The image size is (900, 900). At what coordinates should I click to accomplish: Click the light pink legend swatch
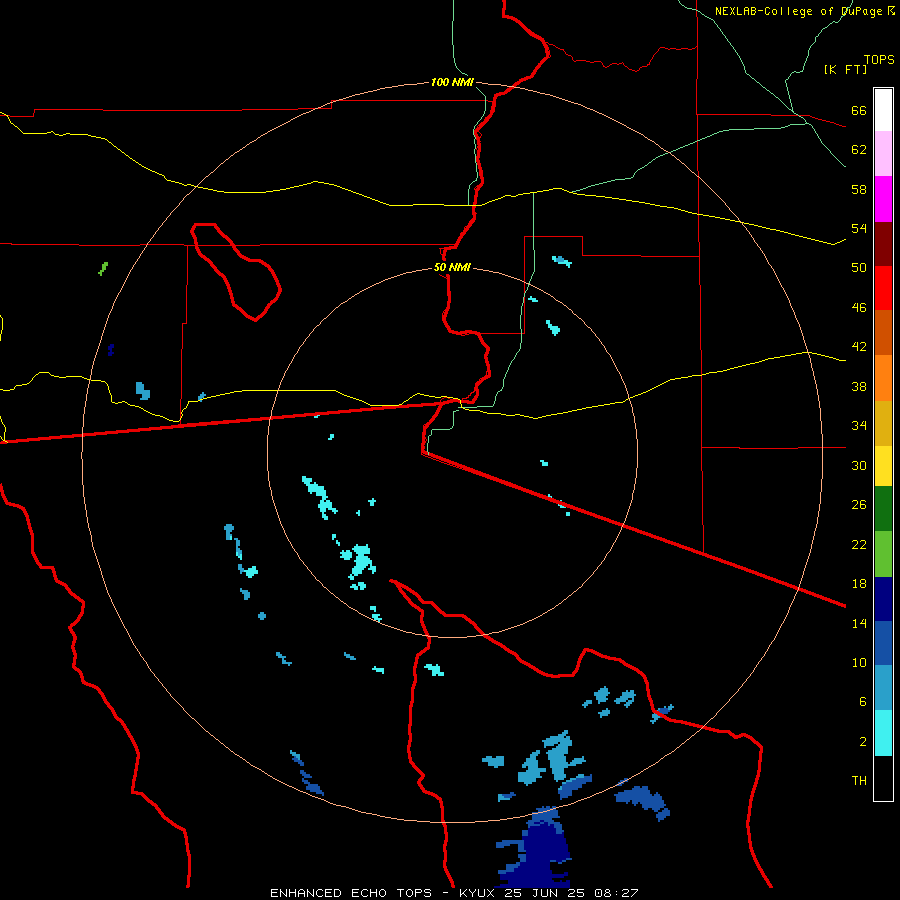point(883,153)
